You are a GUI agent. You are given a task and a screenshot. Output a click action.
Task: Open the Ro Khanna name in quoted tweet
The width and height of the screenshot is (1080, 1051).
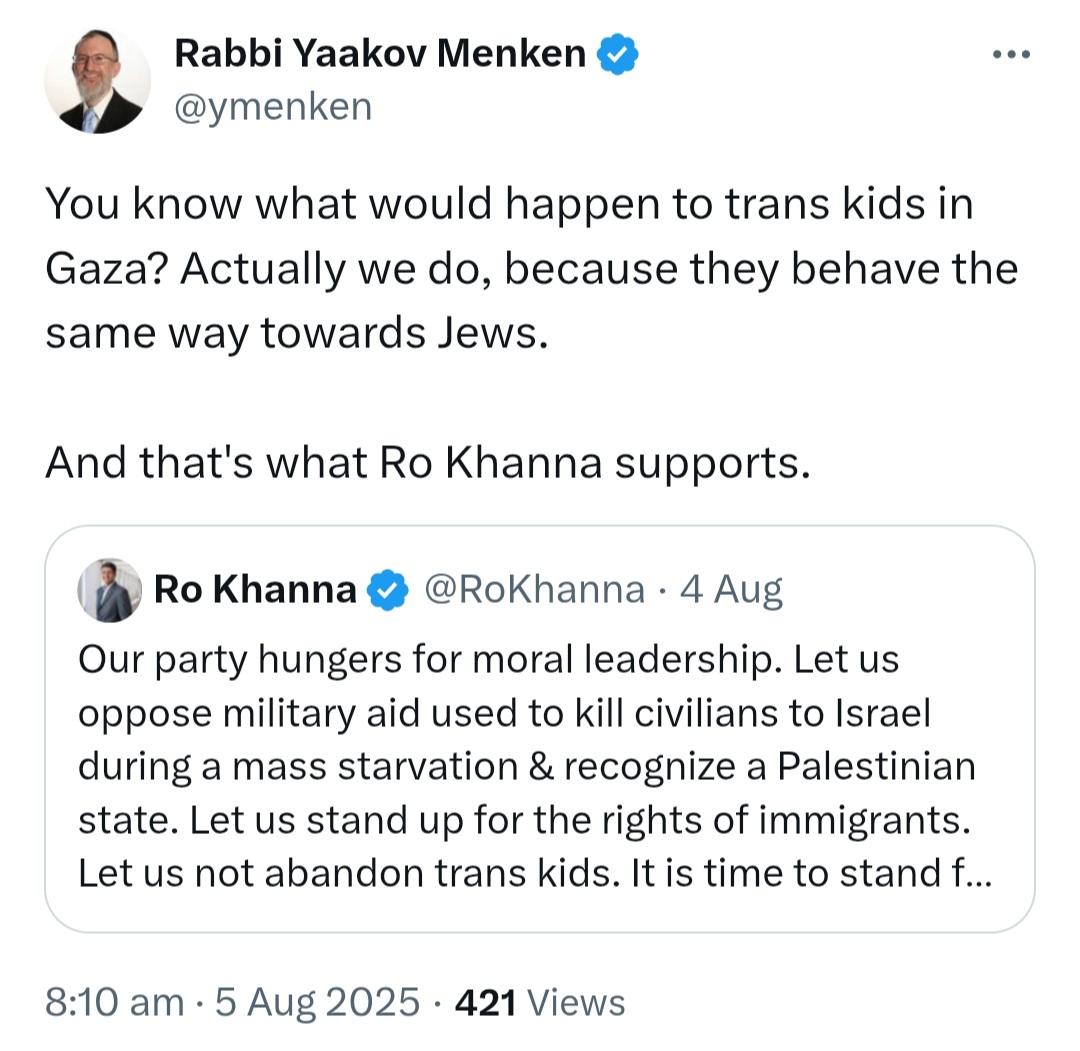pyautogui.click(x=255, y=591)
